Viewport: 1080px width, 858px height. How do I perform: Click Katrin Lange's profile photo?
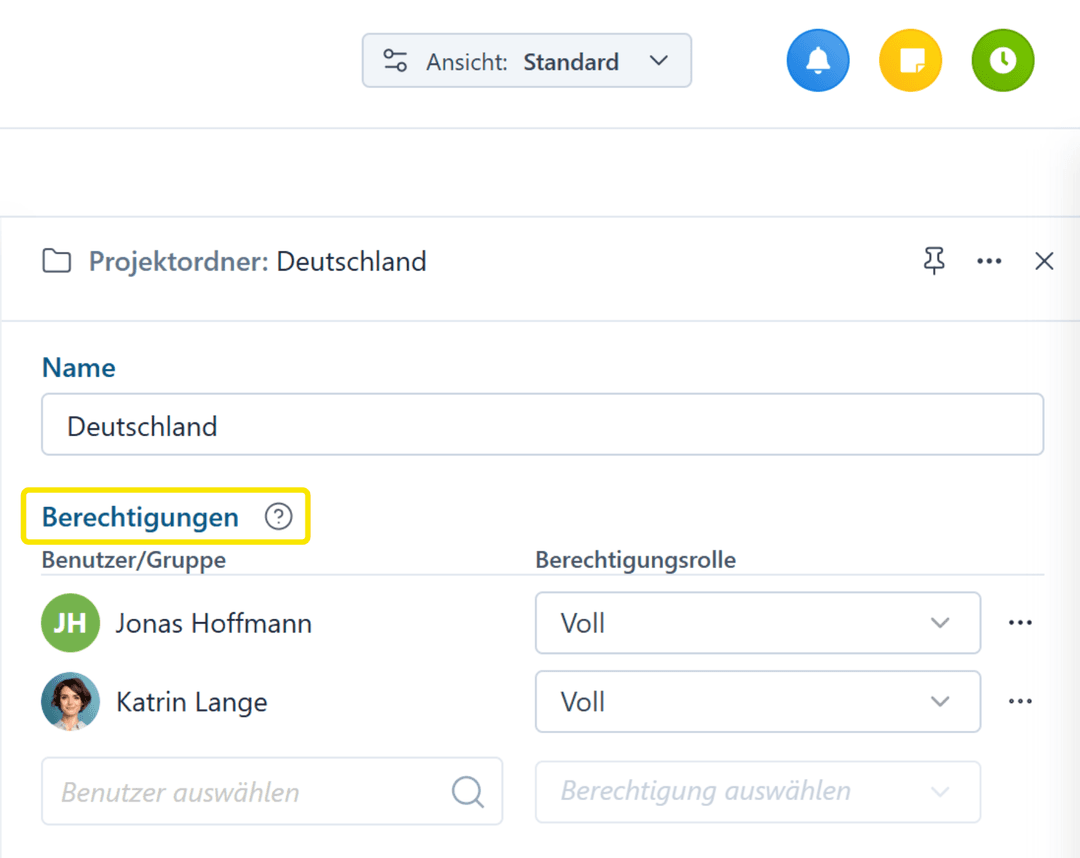point(70,702)
